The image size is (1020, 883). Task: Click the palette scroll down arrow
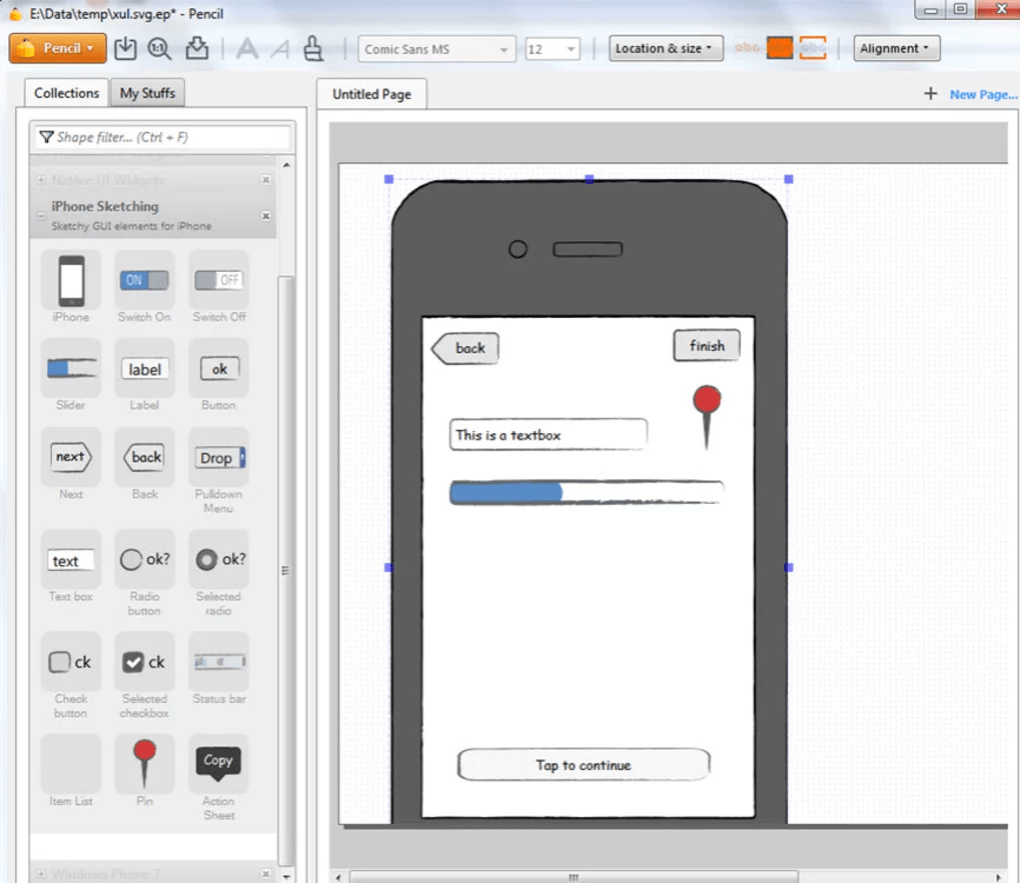(x=286, y=876)
